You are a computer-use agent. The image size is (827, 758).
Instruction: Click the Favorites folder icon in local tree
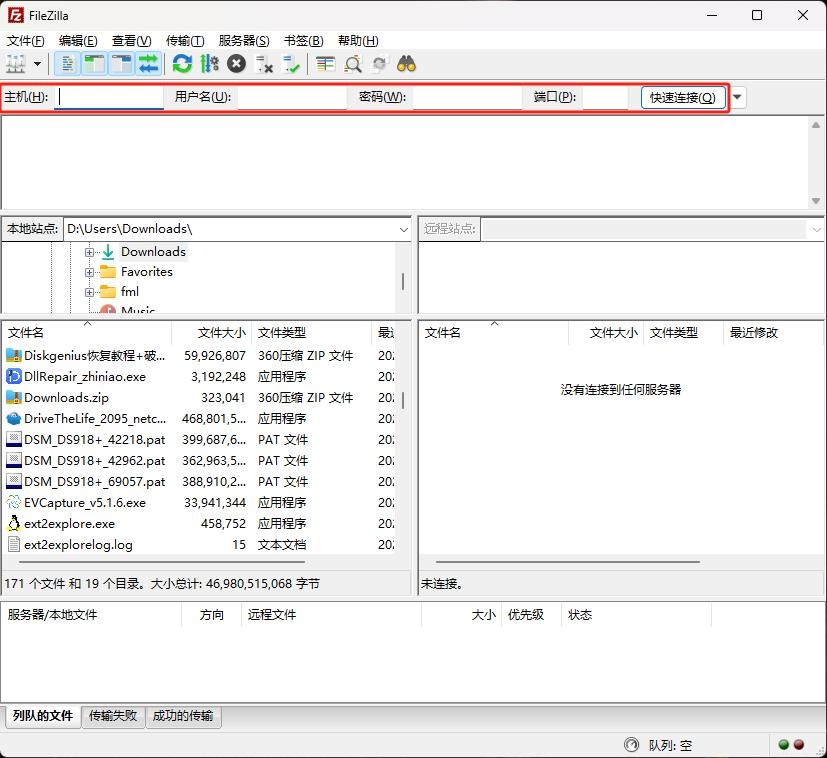108,272
